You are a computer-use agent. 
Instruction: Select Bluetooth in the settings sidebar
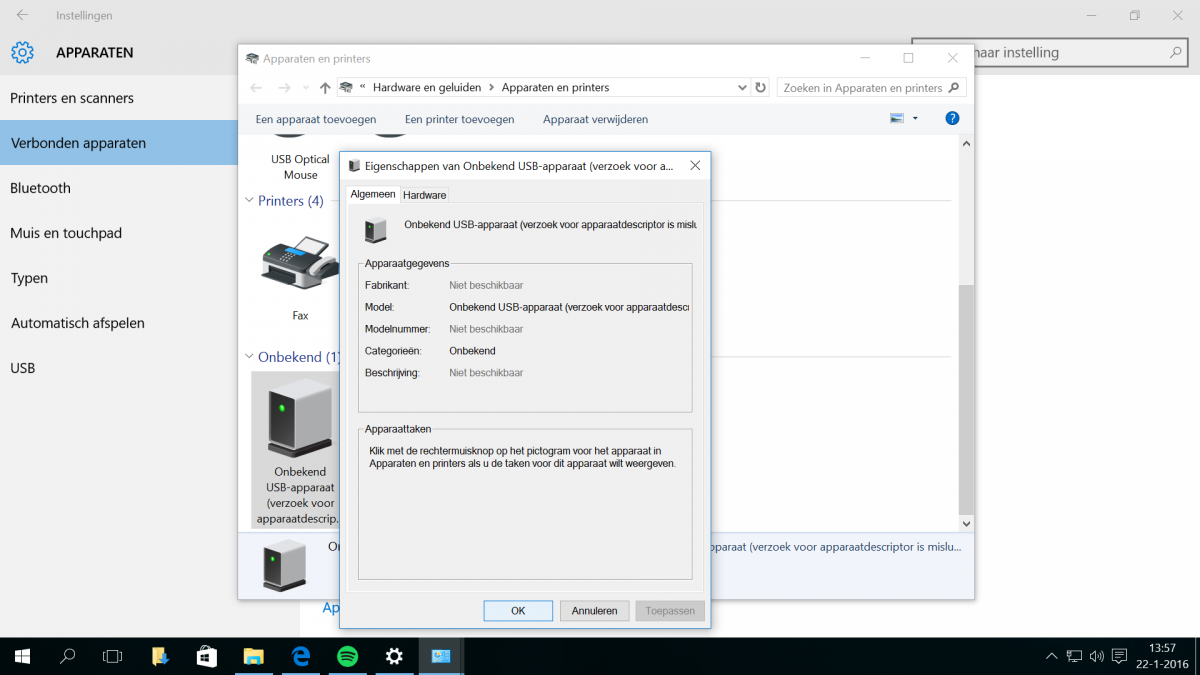pyautogui.click(x=40, y=188)
